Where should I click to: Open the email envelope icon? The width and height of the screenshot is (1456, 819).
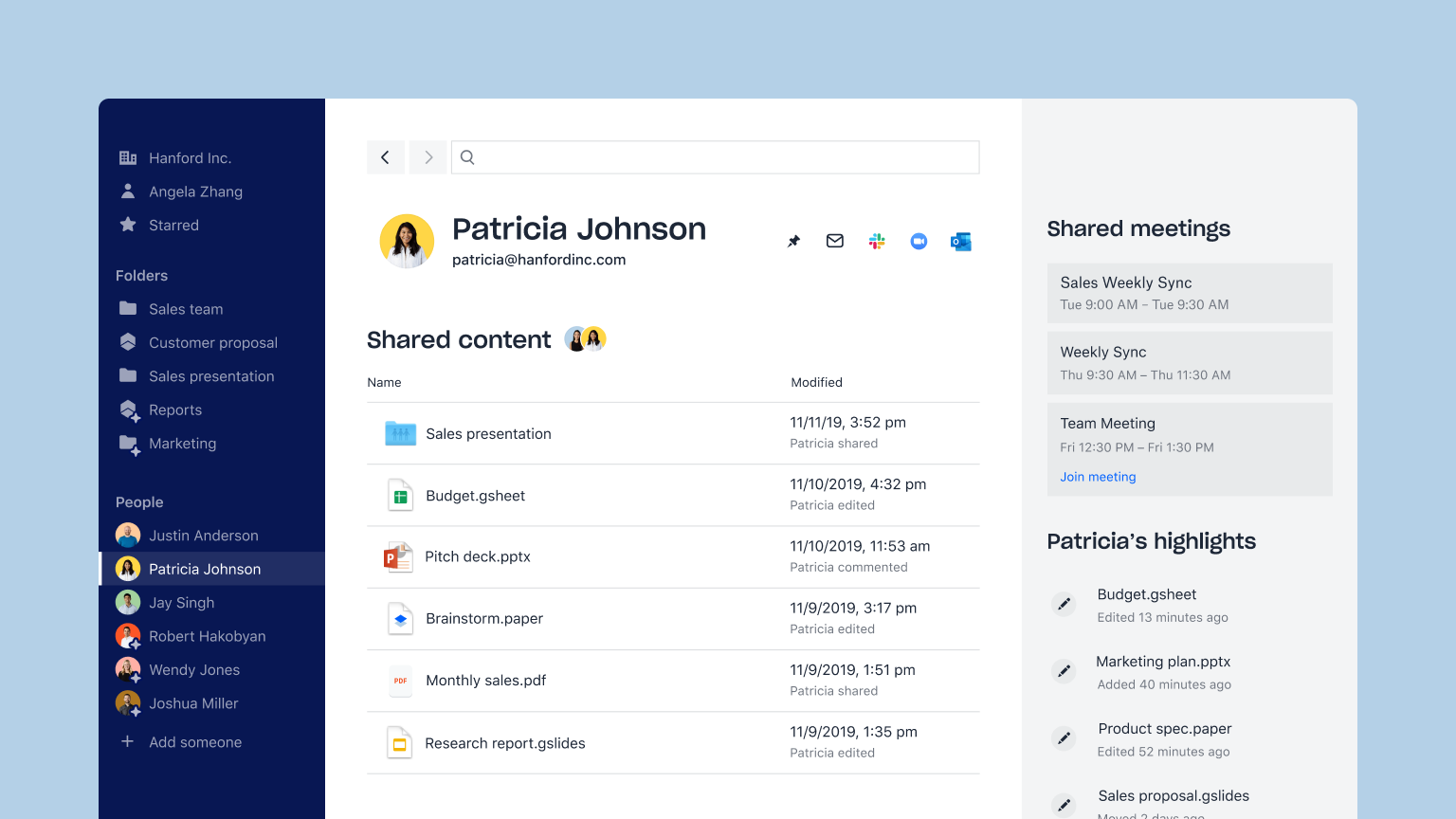[x=835, y=242]
